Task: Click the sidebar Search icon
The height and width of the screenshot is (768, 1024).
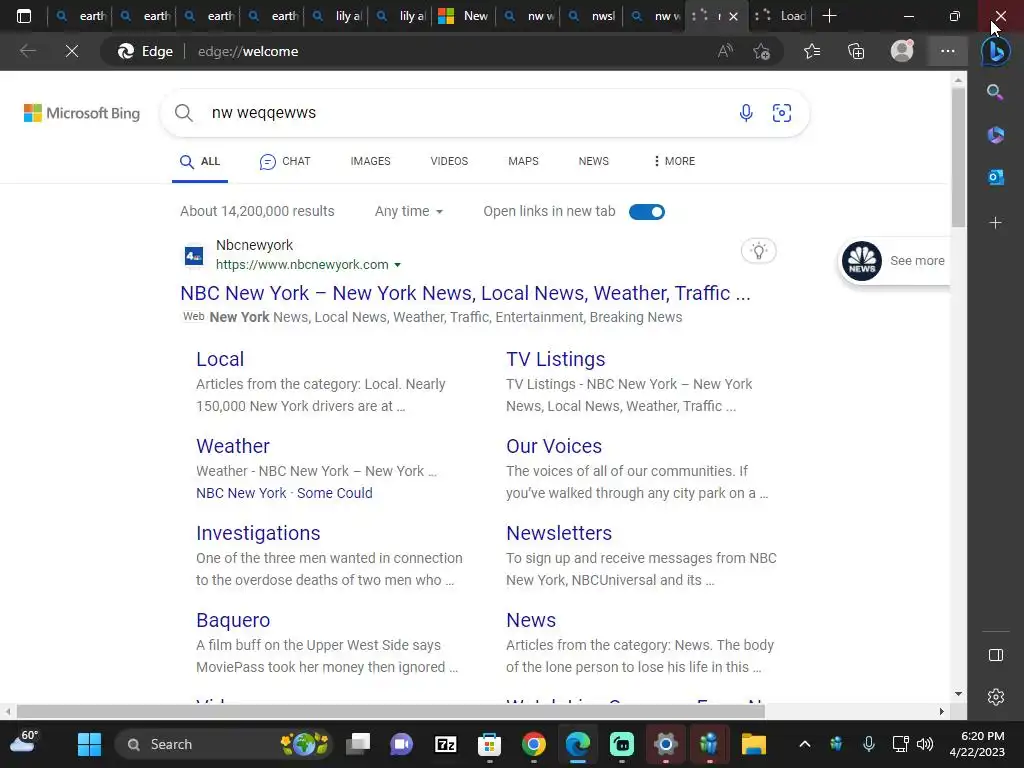Action: tap(995, 92)
